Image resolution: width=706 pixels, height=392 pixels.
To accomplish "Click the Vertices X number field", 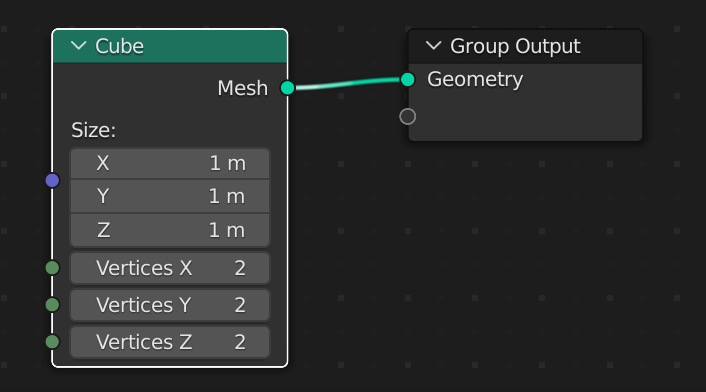I will pyautogui.click(x=170, y=268).
